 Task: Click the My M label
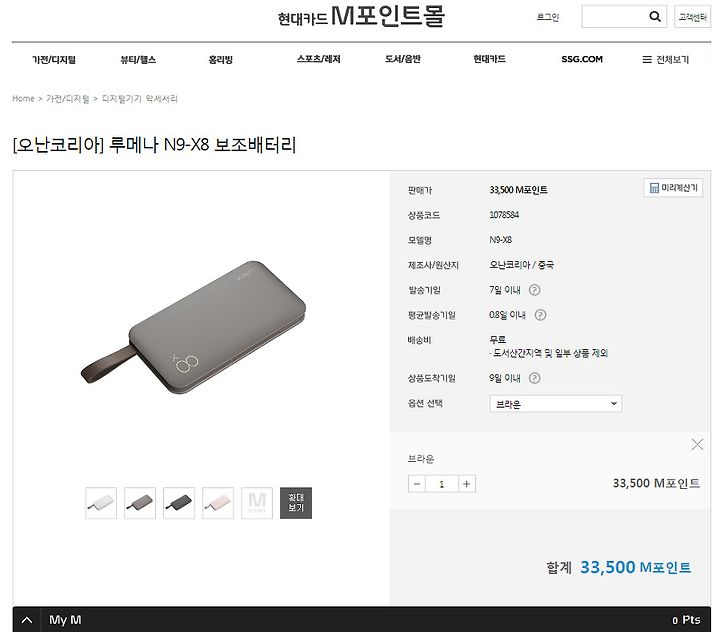point(65,620)
